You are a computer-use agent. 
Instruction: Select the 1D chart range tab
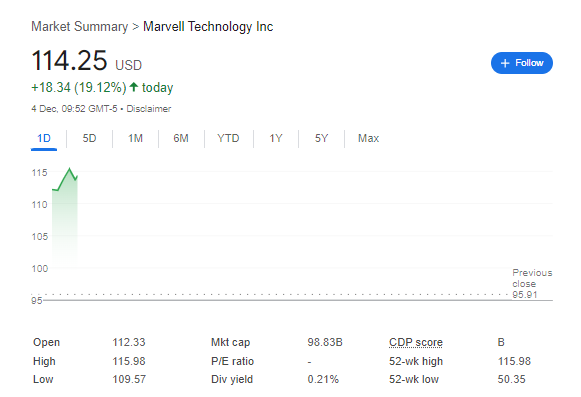pos(44,138)
